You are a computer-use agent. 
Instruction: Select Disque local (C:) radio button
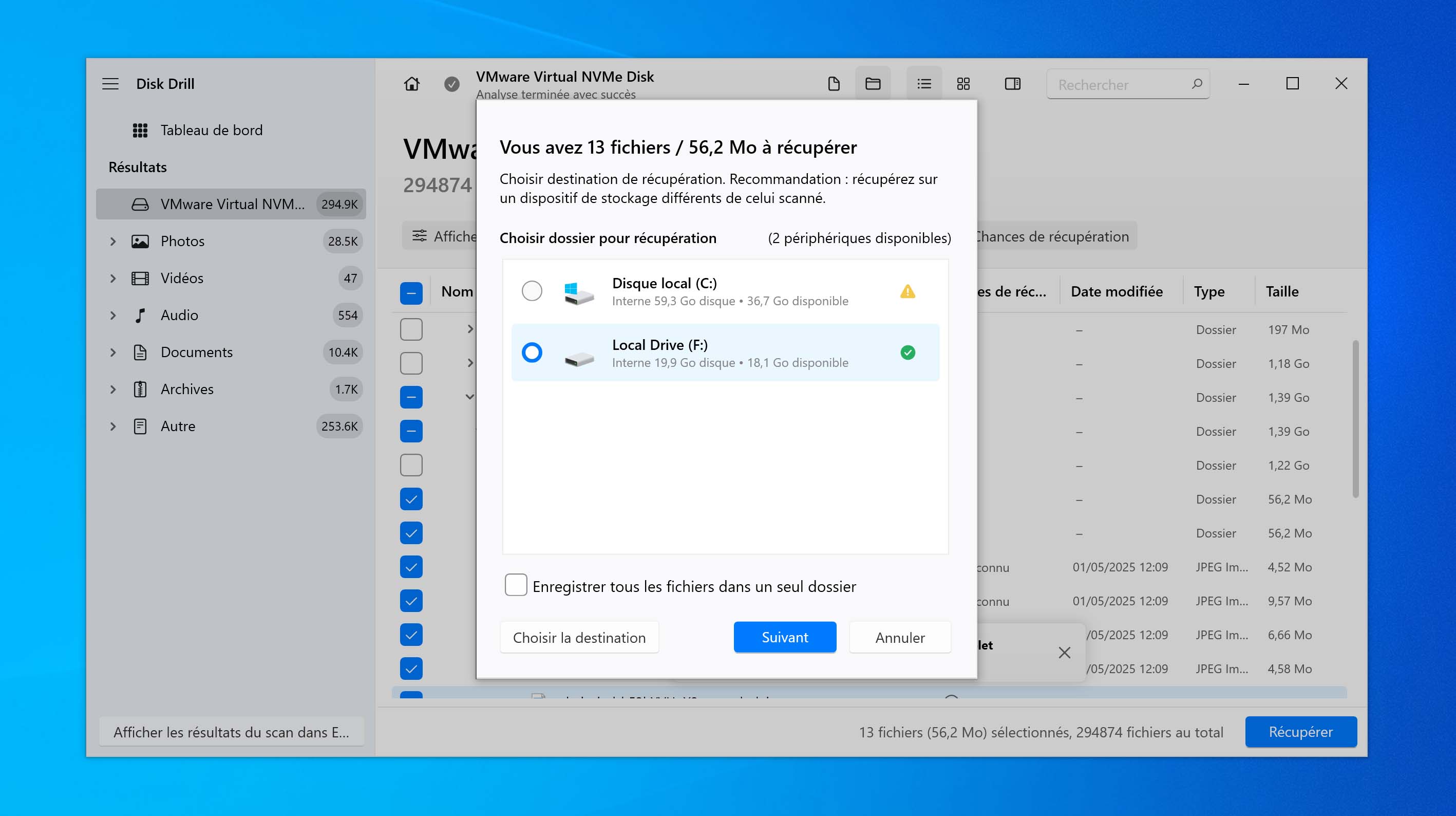(x=532, y=291)
